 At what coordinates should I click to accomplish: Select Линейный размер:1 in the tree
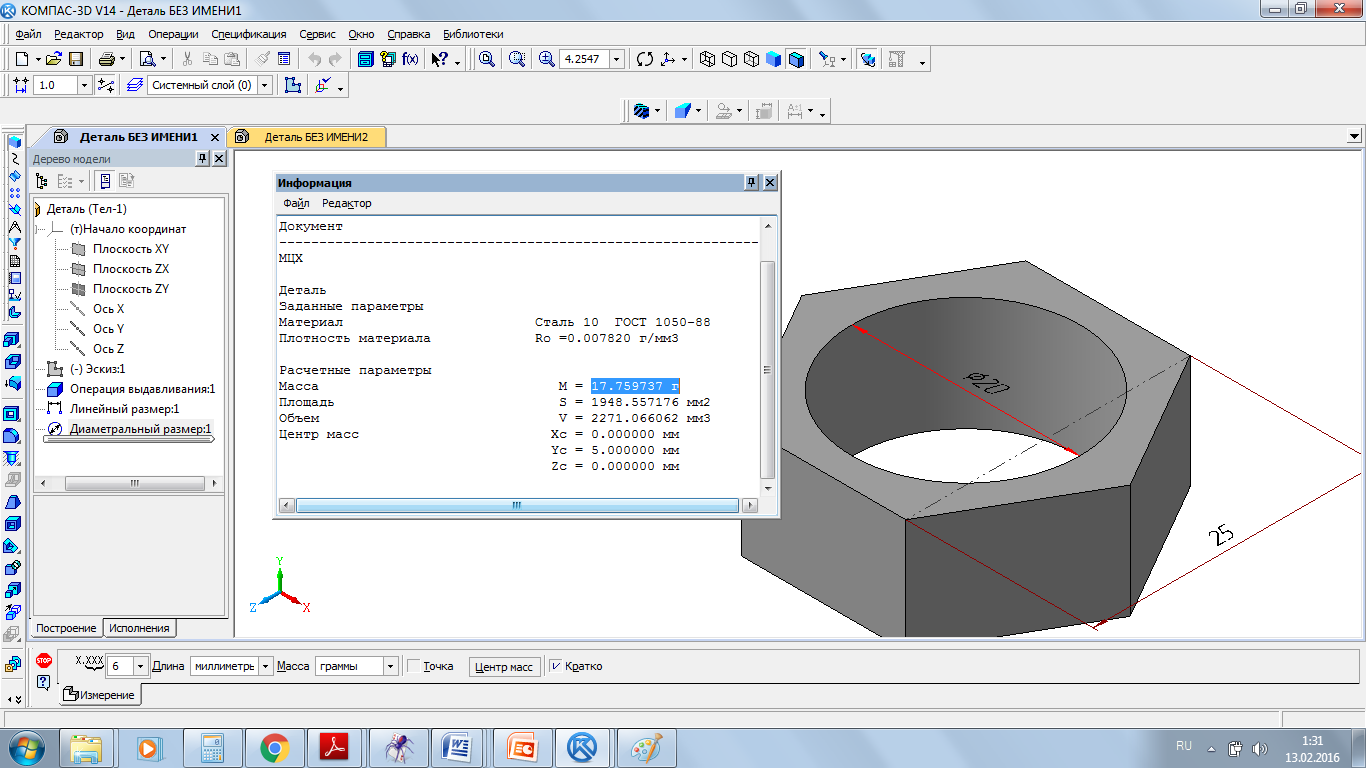124,409
